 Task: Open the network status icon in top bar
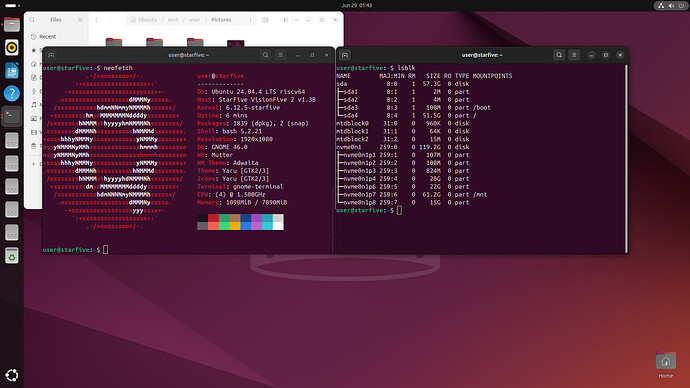tap(661, 6)
